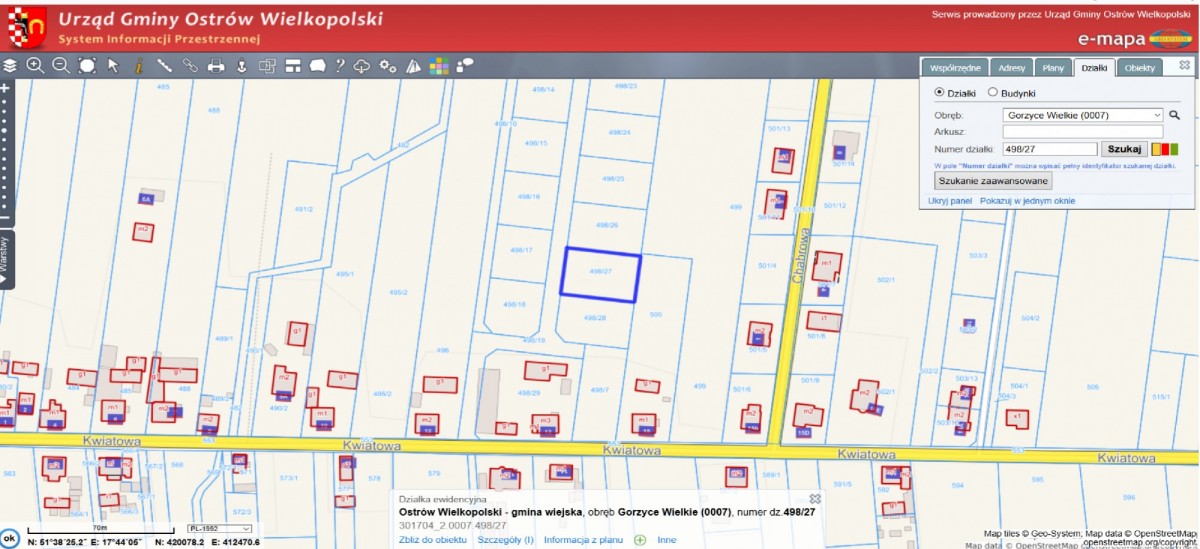Open the gears settings icon

(x=388, y=67)
